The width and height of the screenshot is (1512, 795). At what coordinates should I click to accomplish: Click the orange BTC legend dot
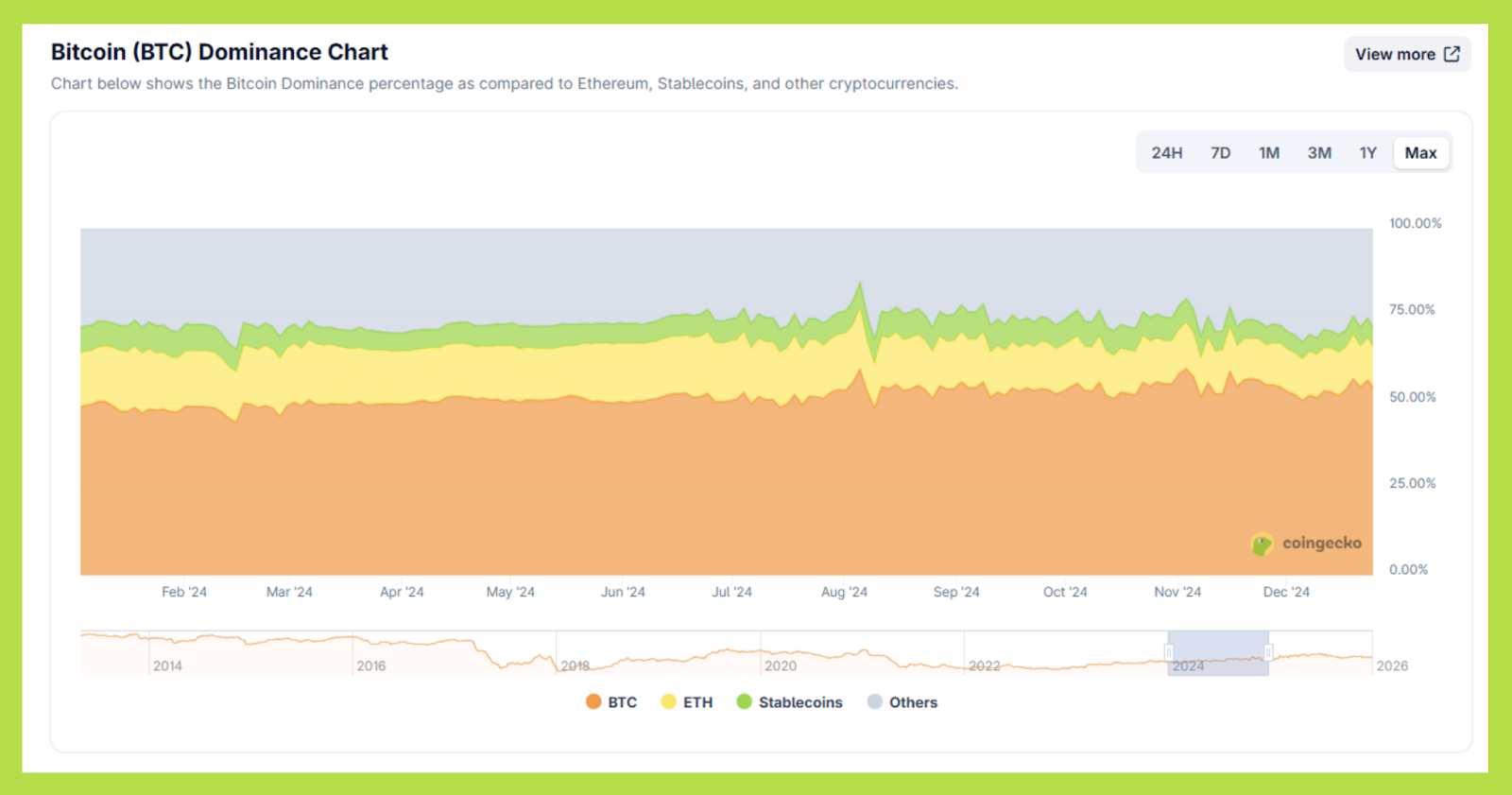[593, 701]
